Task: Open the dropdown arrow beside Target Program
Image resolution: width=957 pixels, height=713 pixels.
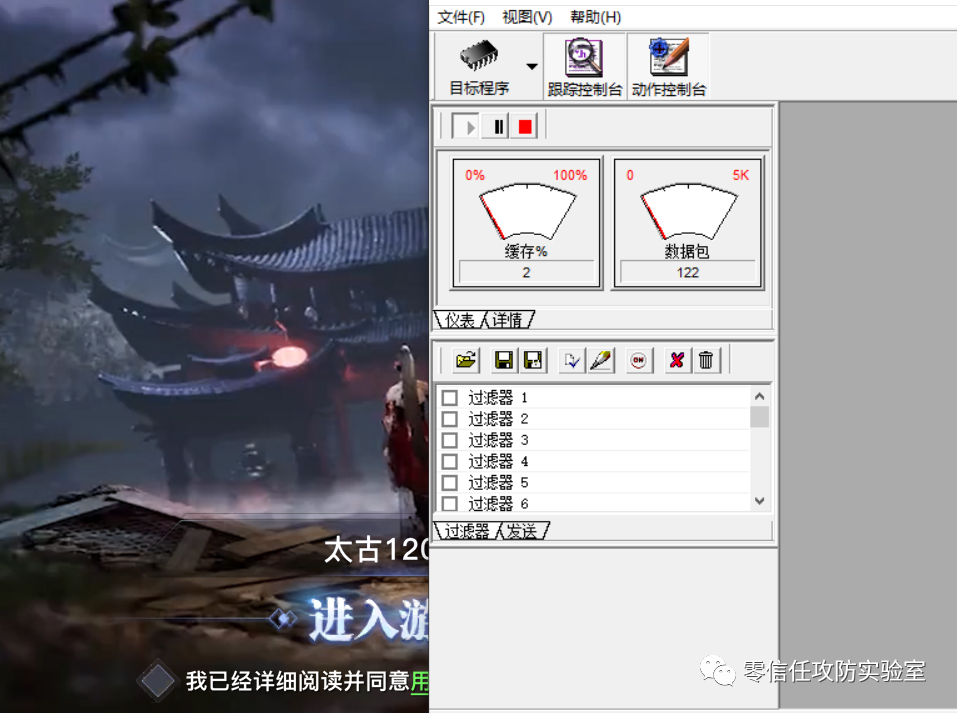Action: tap(532, 67)
